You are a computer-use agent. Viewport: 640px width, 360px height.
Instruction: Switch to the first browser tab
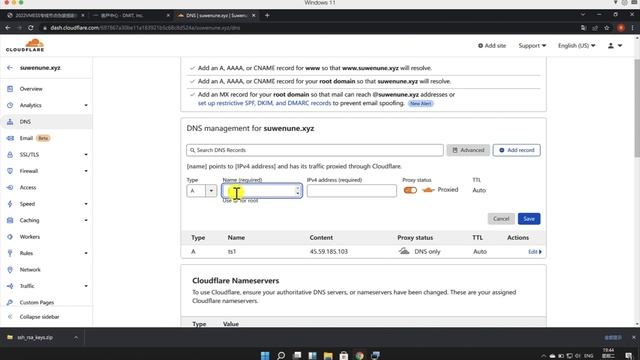(46, 15)
